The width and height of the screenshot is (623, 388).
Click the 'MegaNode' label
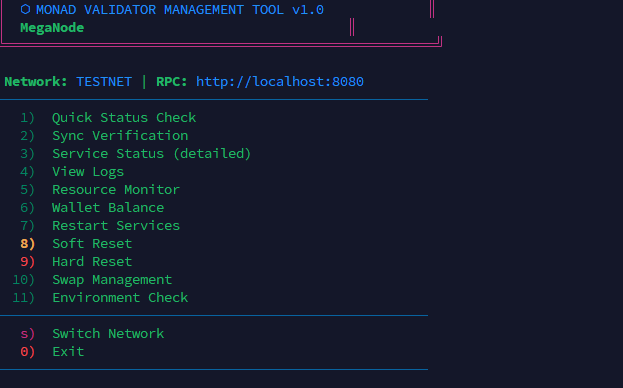(x=52, y=28)
